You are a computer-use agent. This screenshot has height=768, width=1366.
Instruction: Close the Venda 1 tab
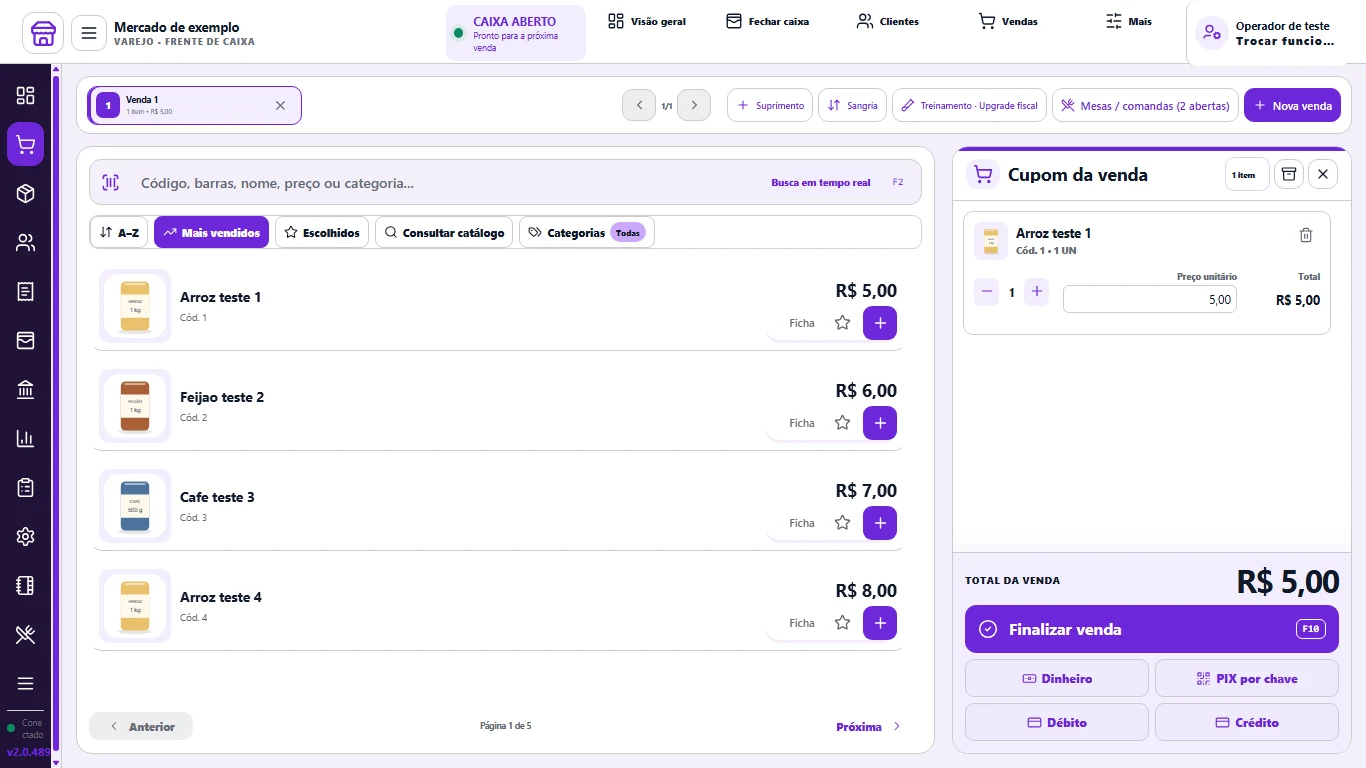click(280, 105)
